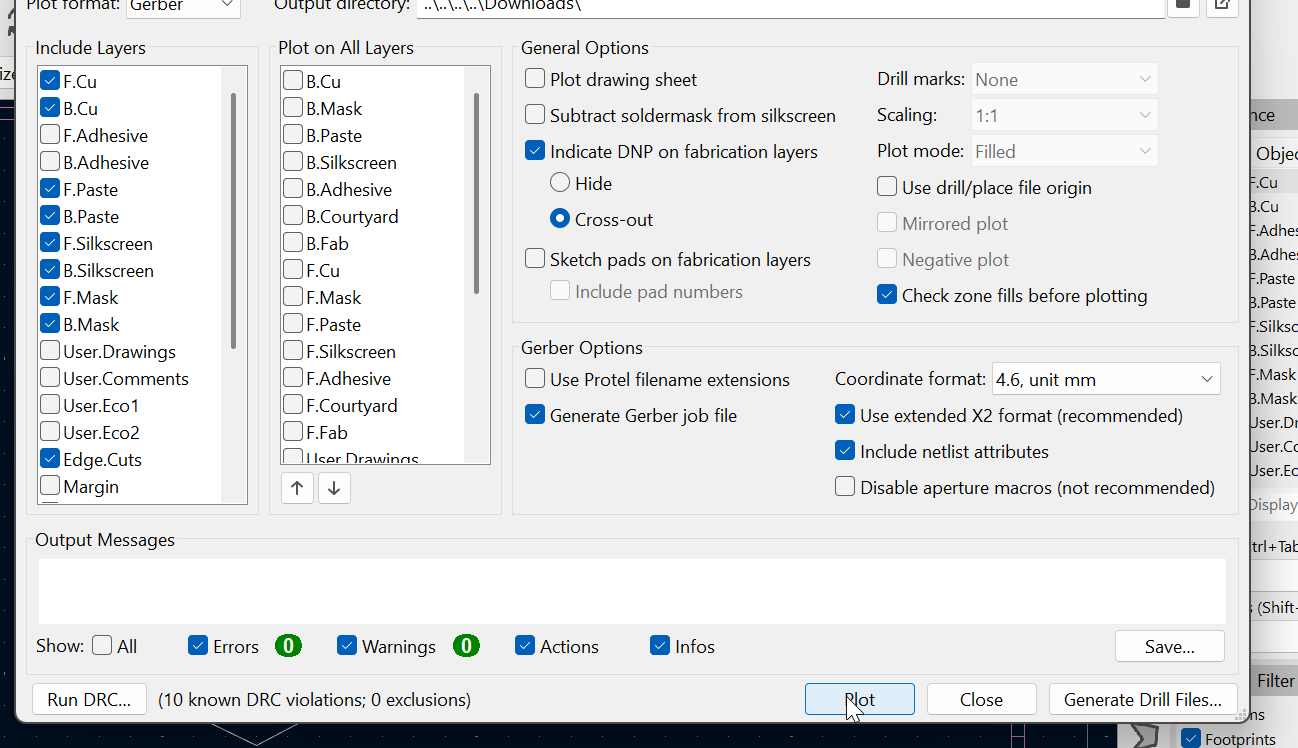This screenshot has height=748, width=1298.
Task: Toggle B.Mask in Include Layers list
Action: tap(50, 324)
